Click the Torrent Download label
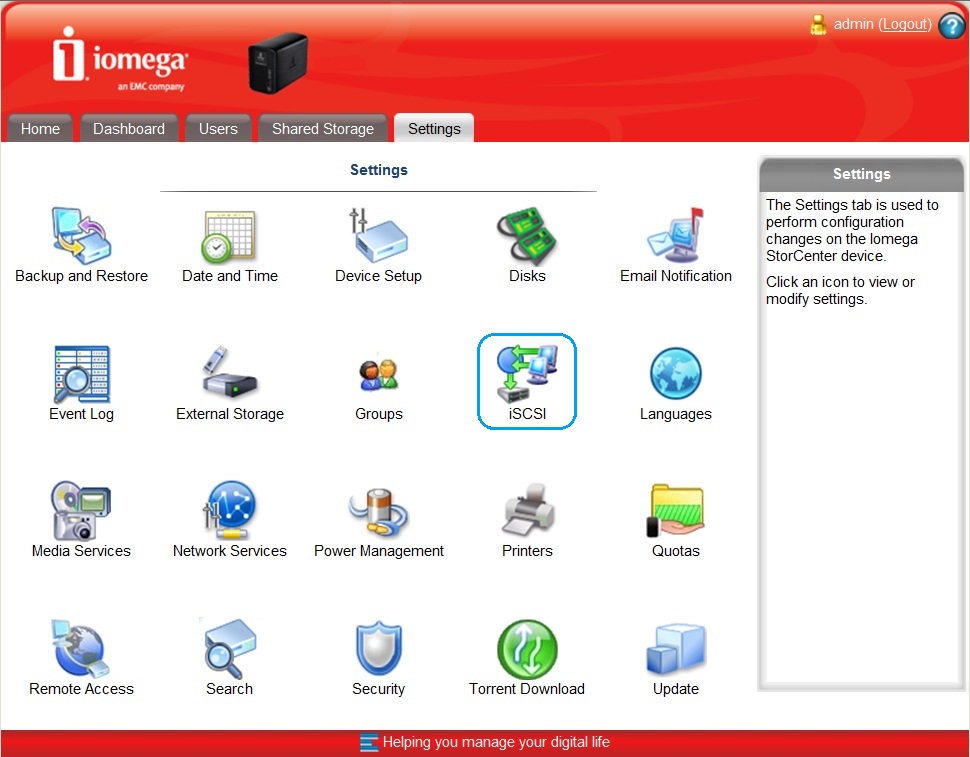Viewport: 970px width, 757px height. [x=527, y=689]
